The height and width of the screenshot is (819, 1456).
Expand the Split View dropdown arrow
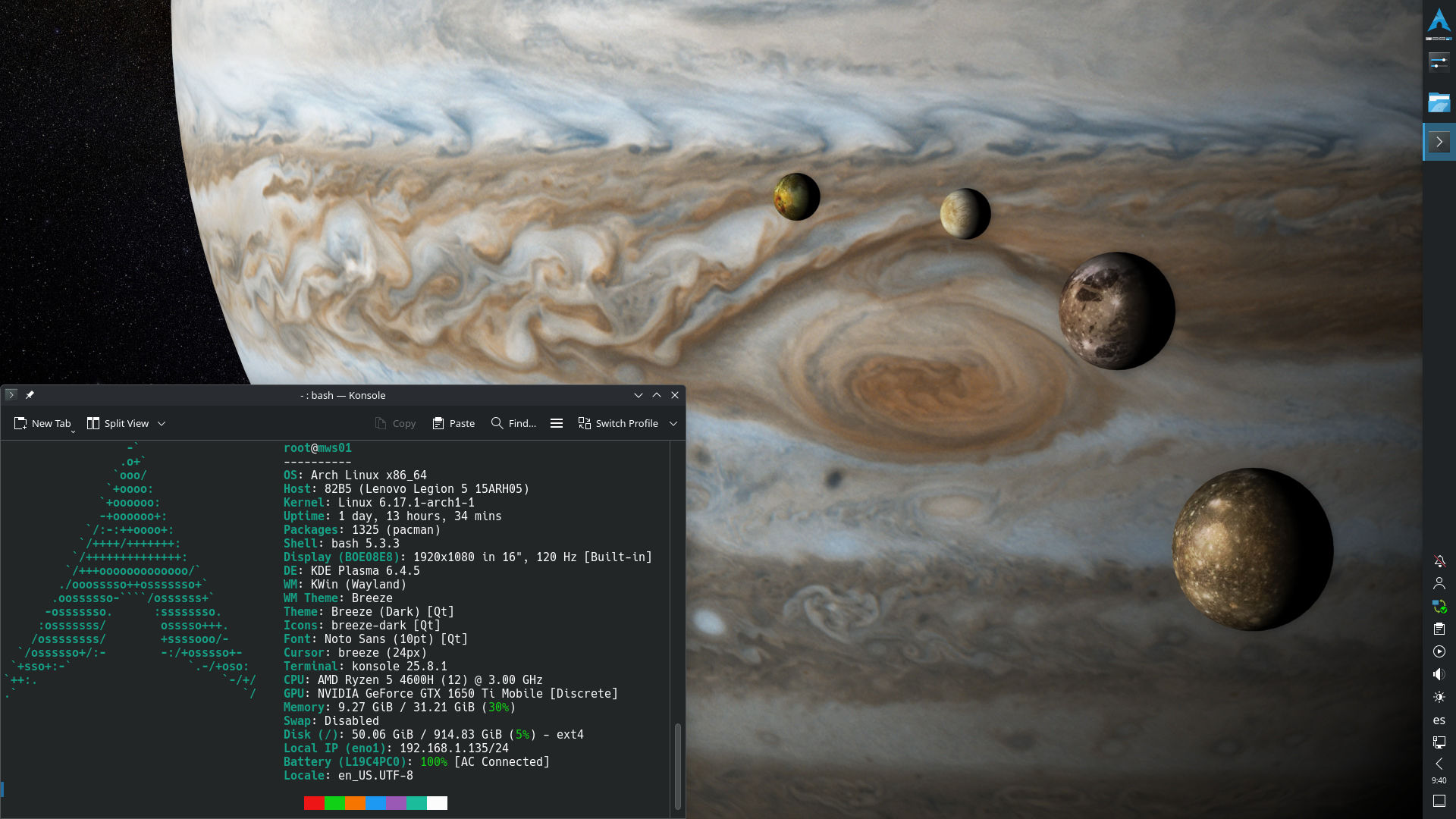coord(162,424)
